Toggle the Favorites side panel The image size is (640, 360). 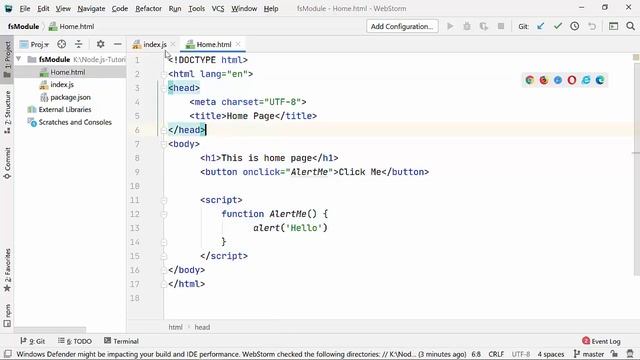click(x=7, y=270)
